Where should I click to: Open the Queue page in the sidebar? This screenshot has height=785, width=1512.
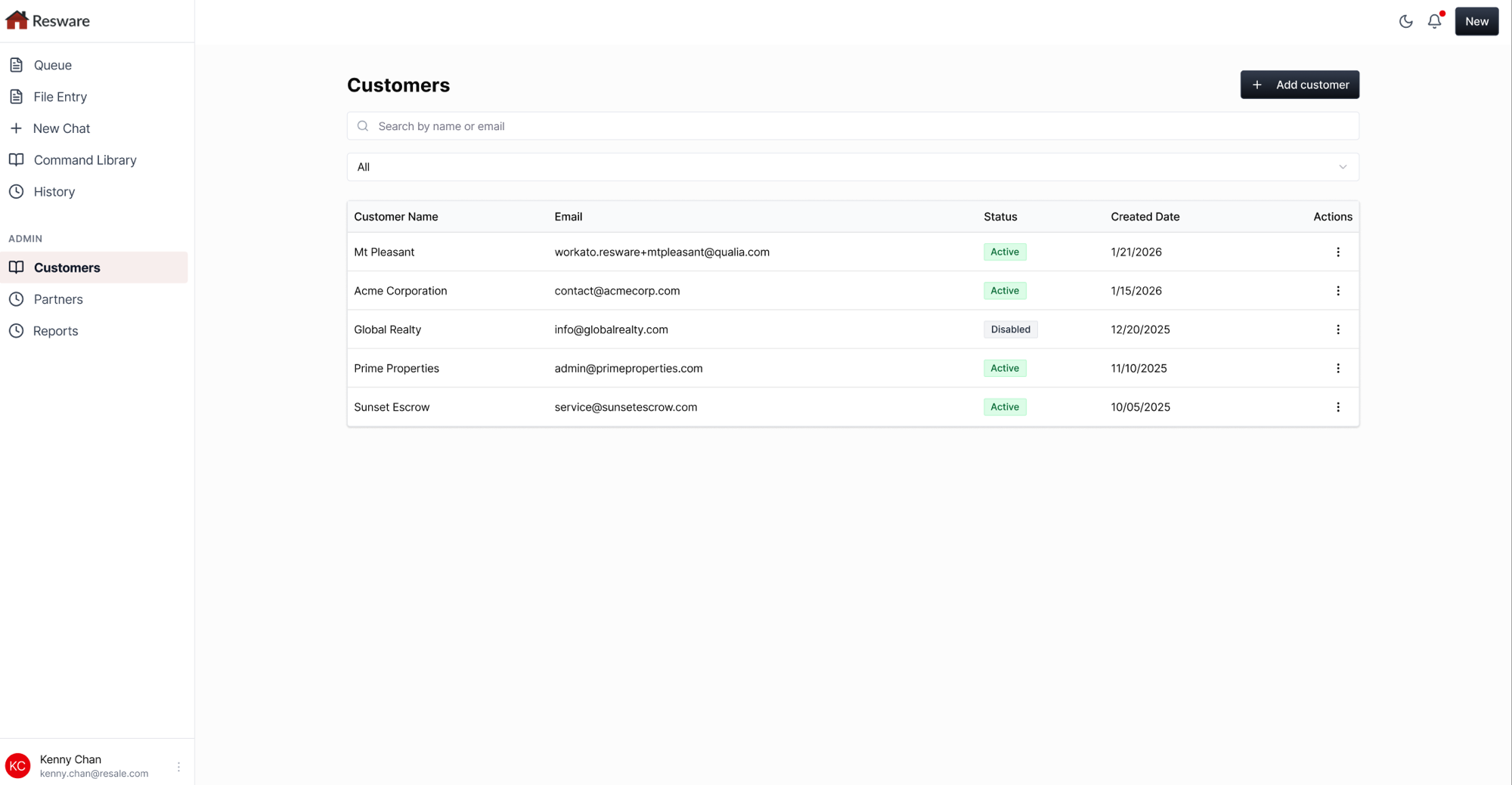pyautogui.click(x=94, y=65)
